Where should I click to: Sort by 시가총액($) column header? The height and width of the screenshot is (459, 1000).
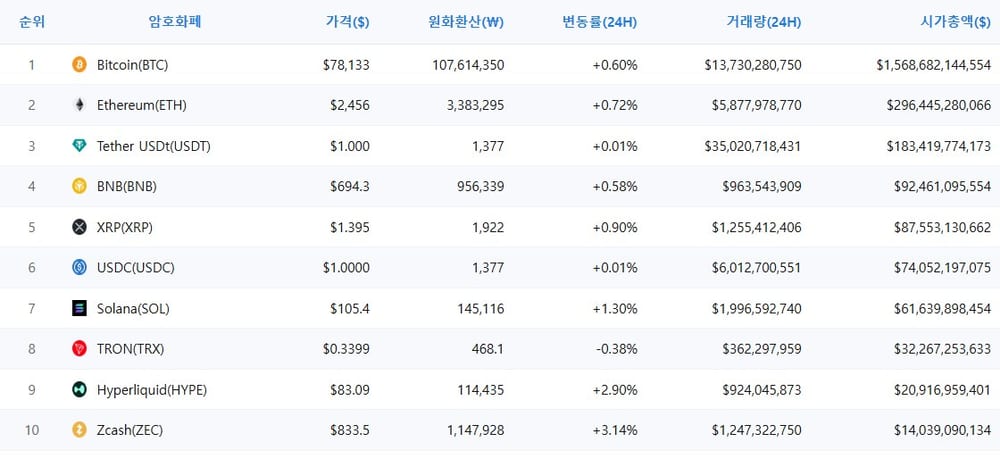[955, 22]
